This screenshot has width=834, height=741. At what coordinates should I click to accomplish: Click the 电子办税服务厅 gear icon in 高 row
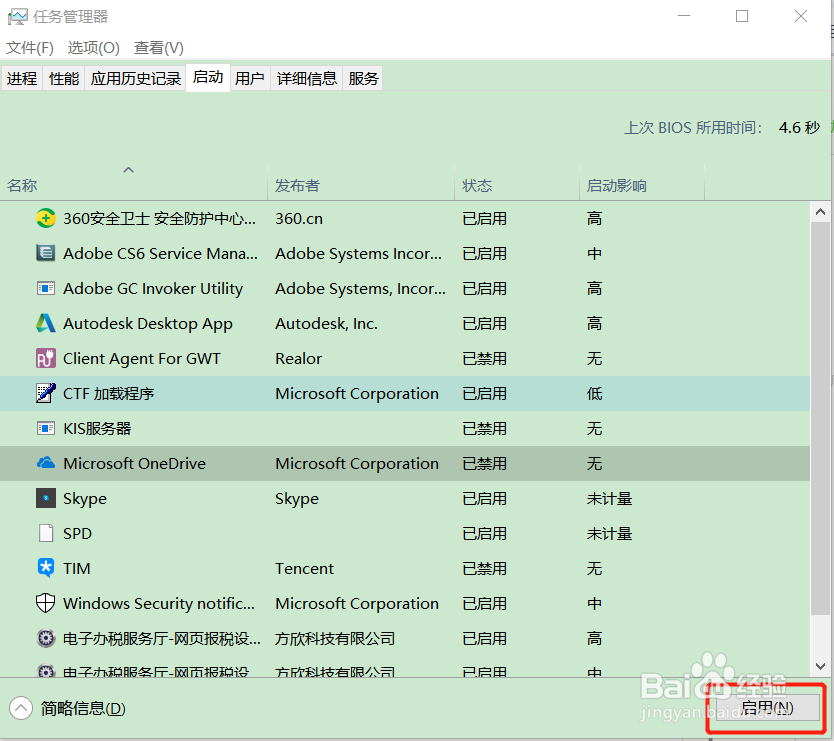click(46, 638)
